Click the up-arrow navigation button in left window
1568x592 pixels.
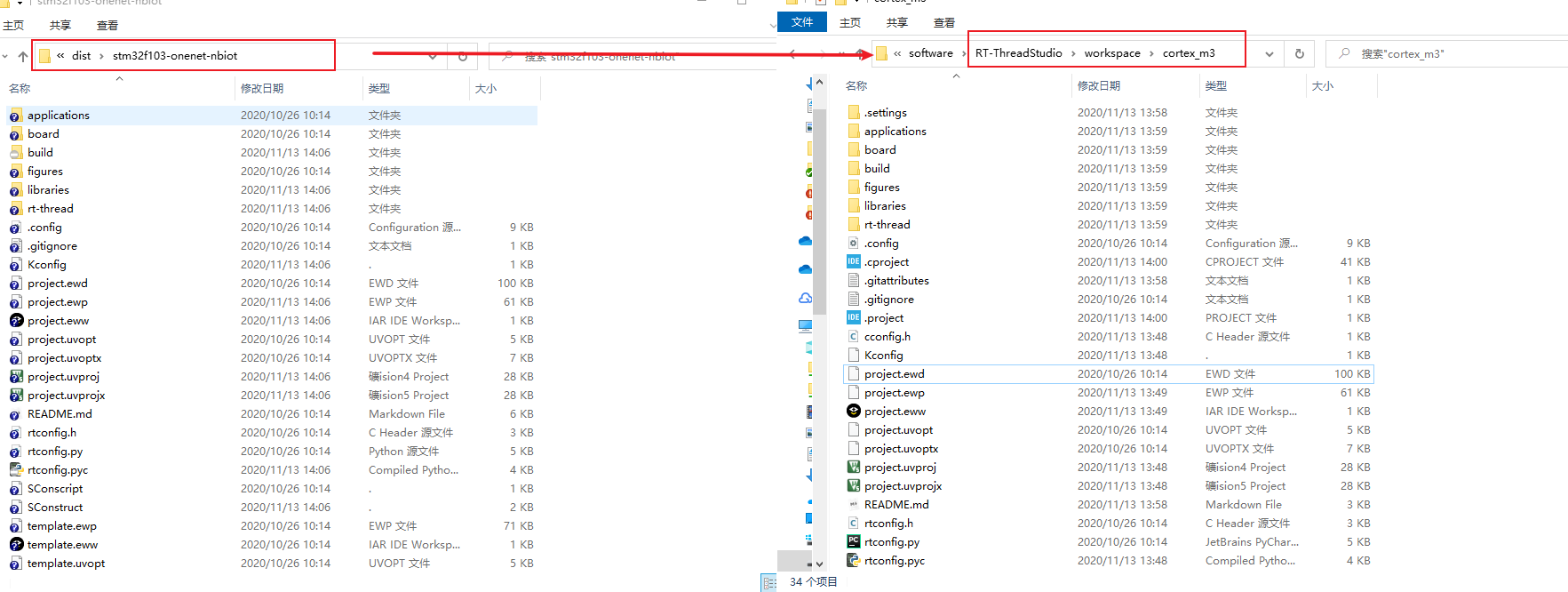click(23, 56)
